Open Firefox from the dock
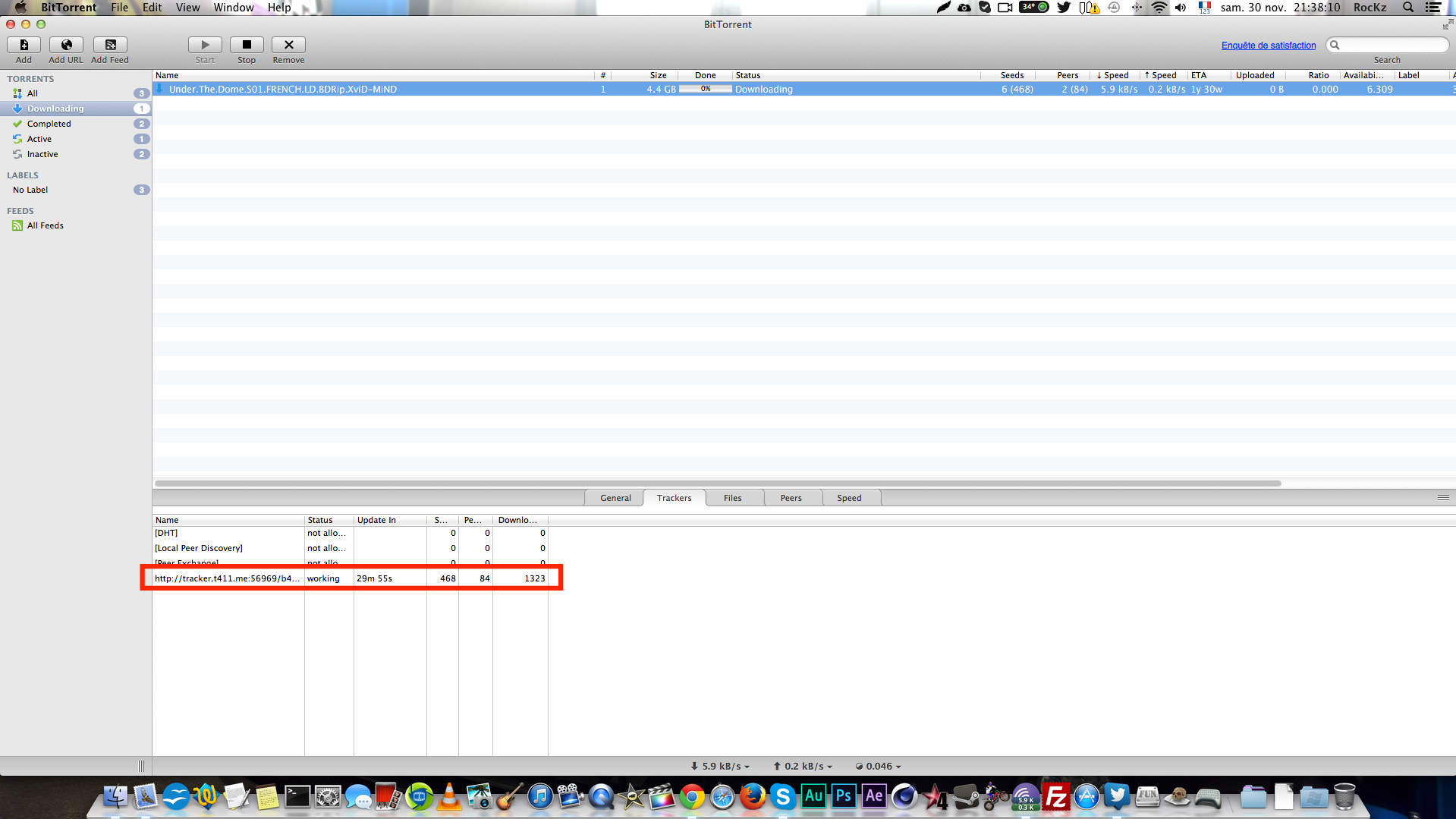Image resolution: width=1456 pixels, height=819 pixels. coord(753,797)
